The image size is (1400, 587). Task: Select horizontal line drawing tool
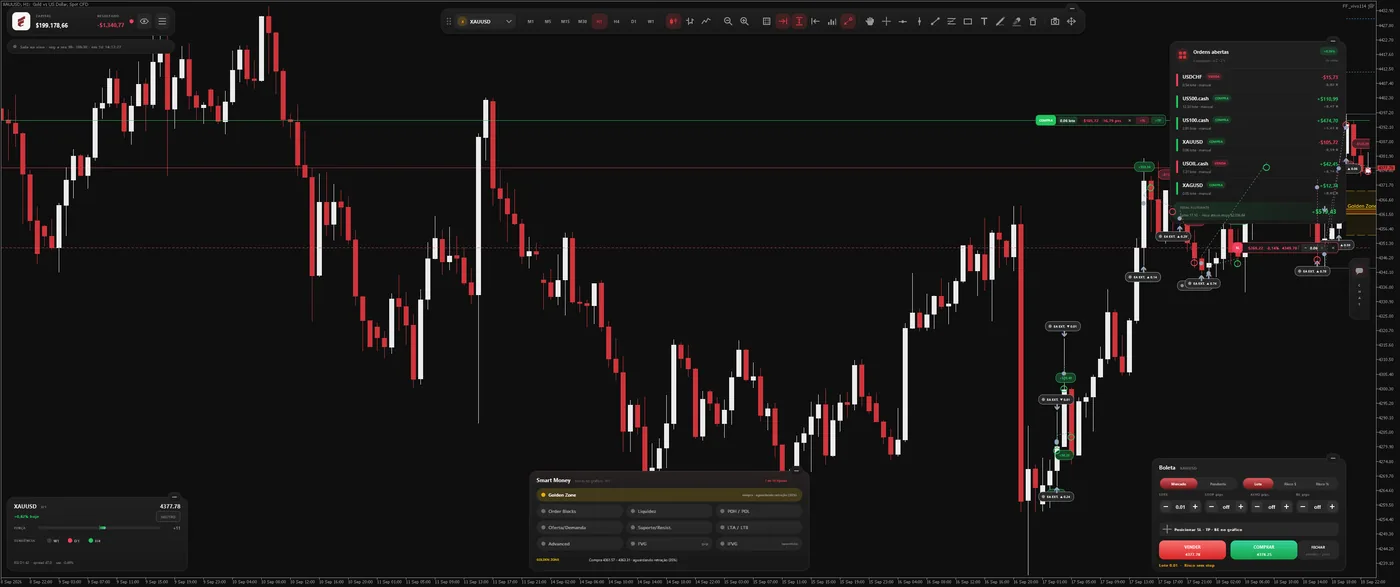[x=902, y=21]
